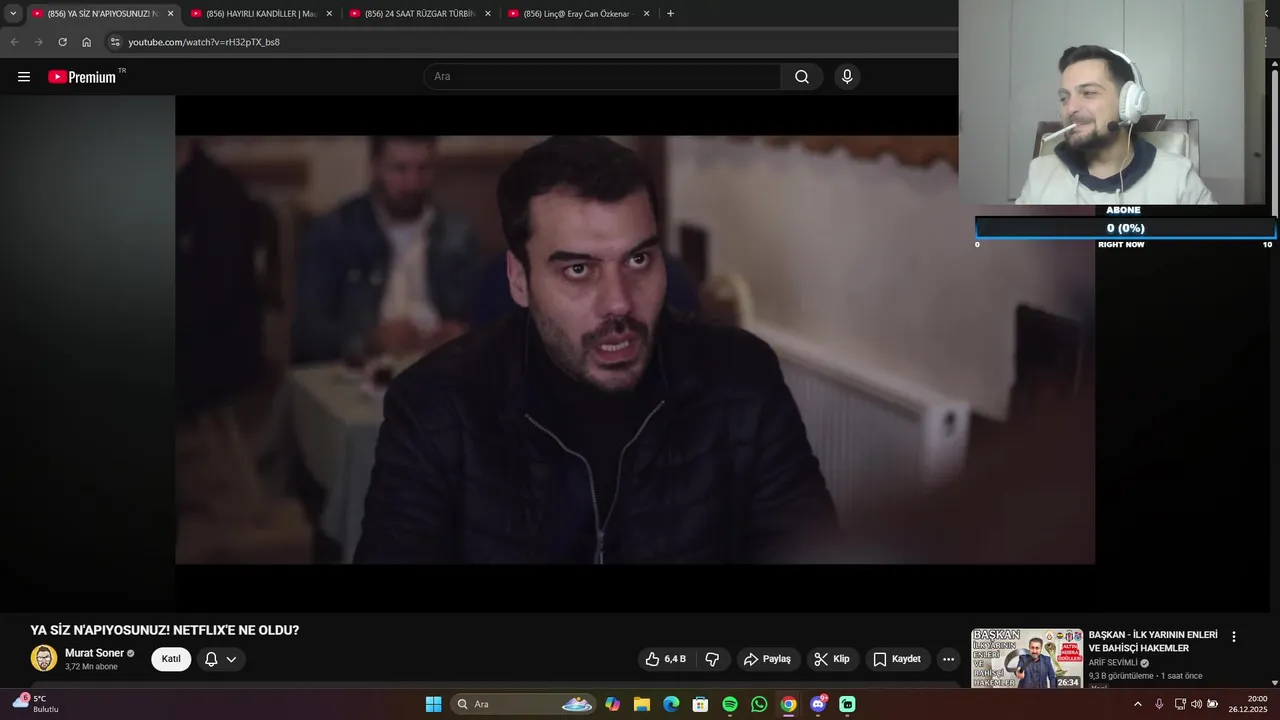Click the magnifier search button

coord(802,77)
